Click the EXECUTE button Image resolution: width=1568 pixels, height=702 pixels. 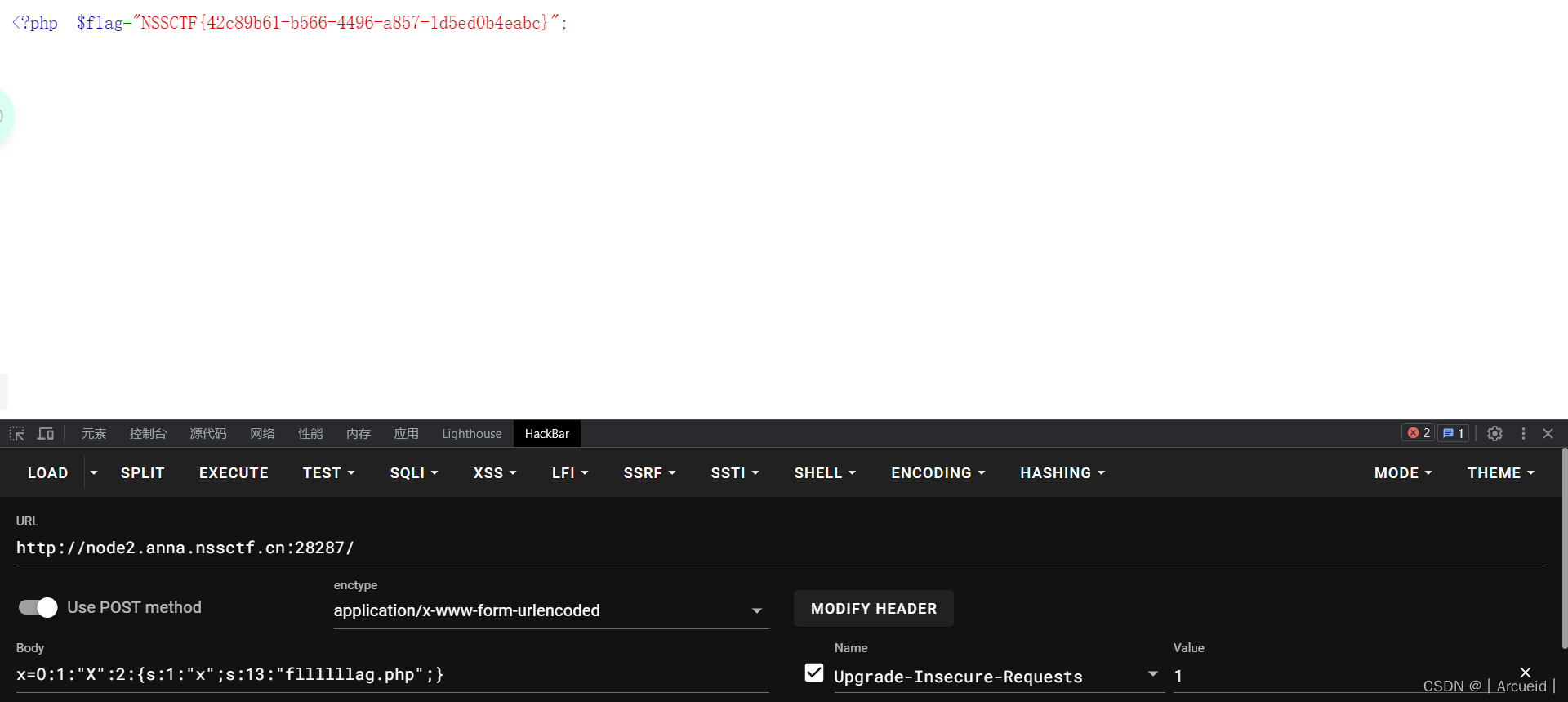pyautogui.click(x=234, y=472)
